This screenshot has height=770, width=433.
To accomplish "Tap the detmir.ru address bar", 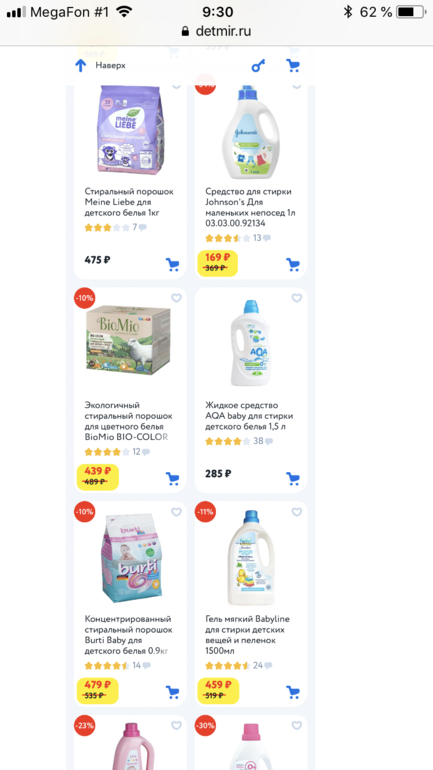I will point(216,31).
